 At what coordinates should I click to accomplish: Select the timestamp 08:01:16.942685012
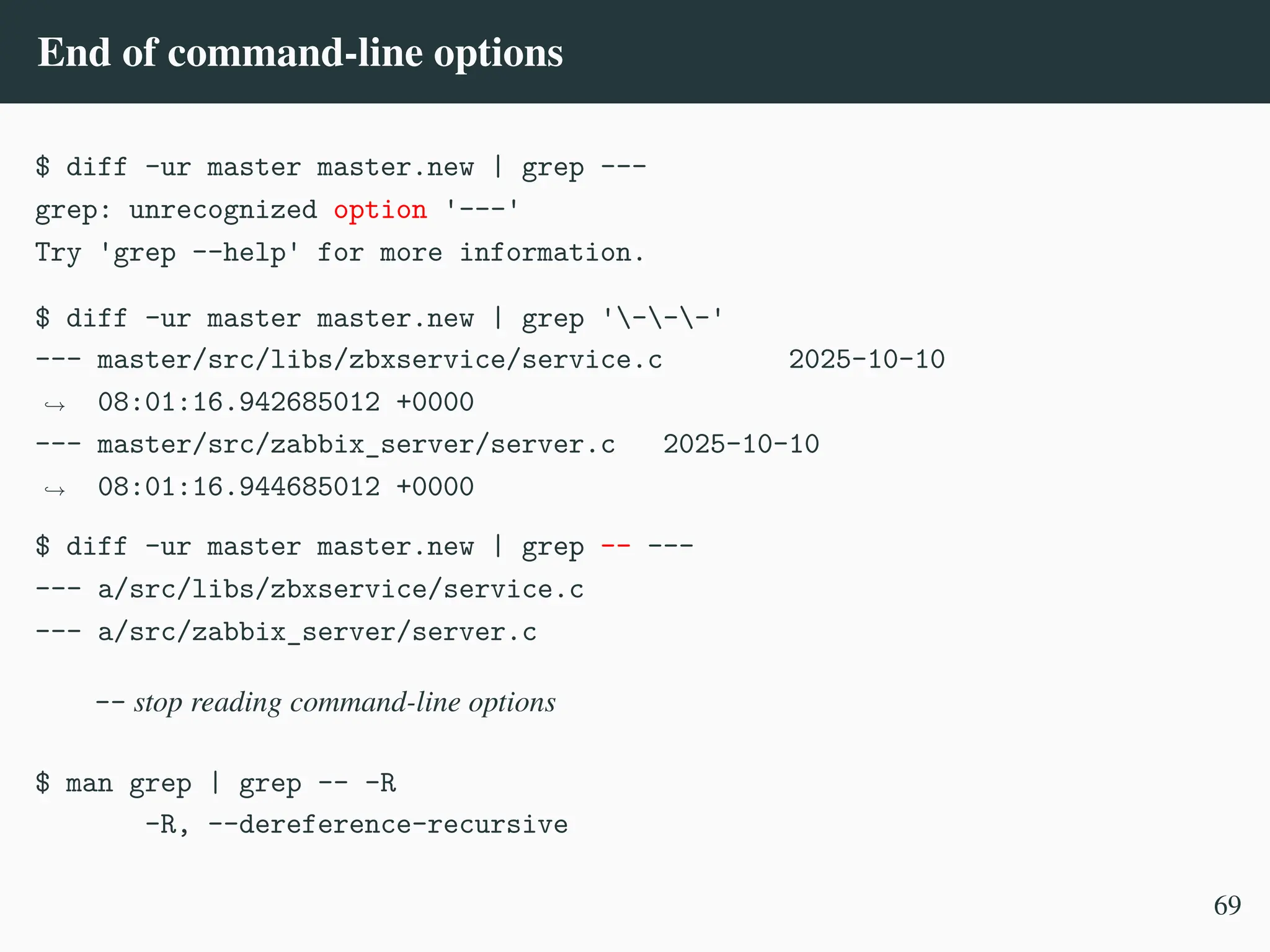[239, 402]
